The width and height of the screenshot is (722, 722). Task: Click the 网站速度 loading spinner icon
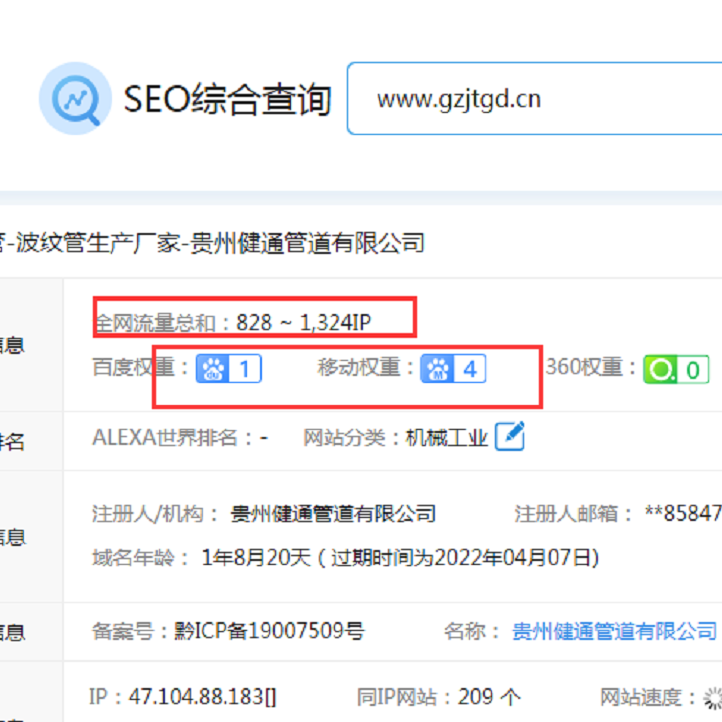pos(713,698)
